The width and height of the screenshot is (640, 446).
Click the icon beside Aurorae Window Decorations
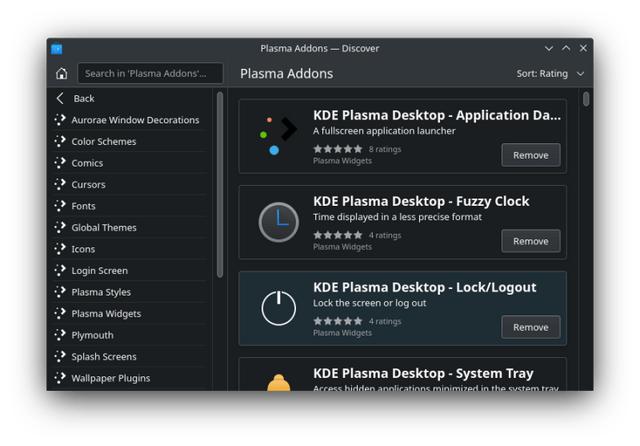(x=60, y=120)
